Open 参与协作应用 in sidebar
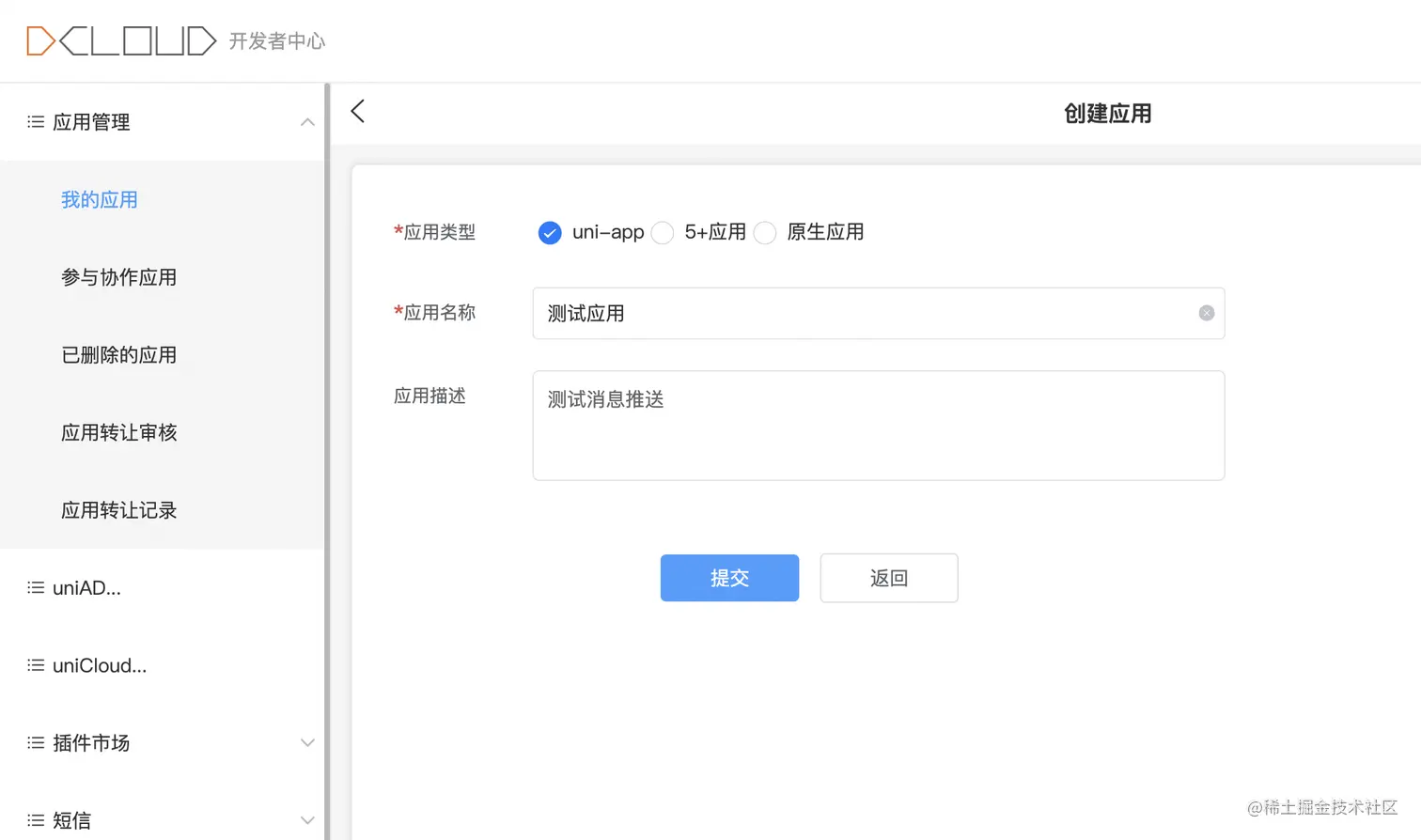The image size is (1421, 840). tap(119, 277)
